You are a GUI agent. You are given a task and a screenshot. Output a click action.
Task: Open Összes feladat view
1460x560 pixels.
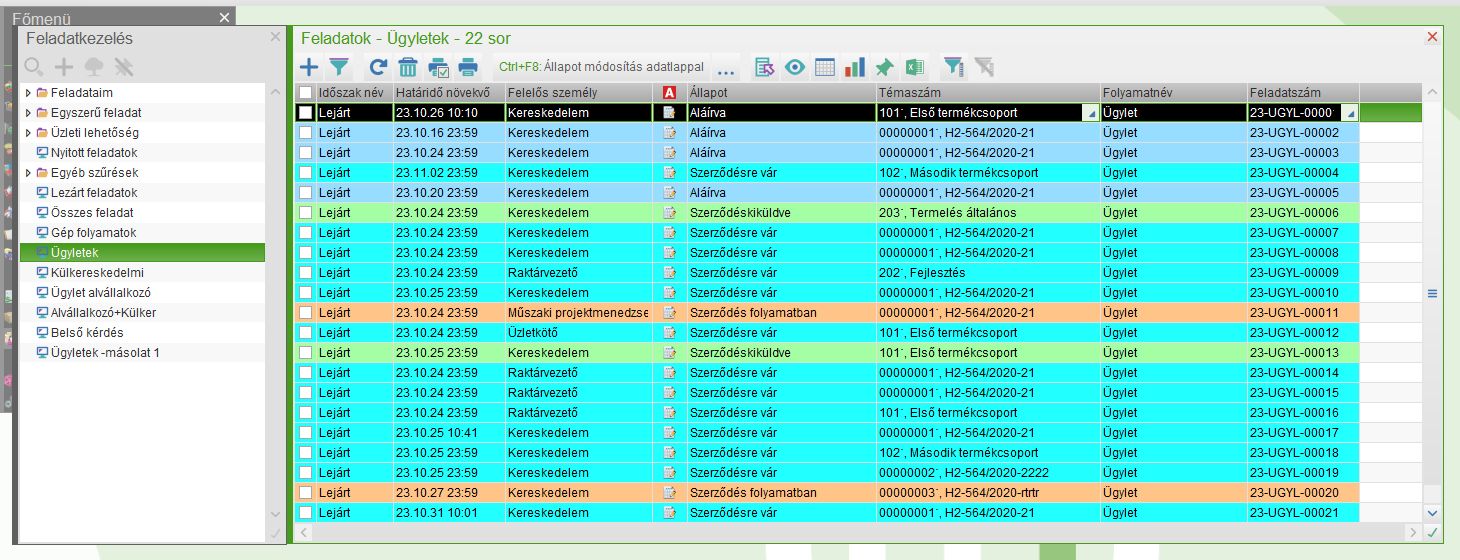[92, 213]
